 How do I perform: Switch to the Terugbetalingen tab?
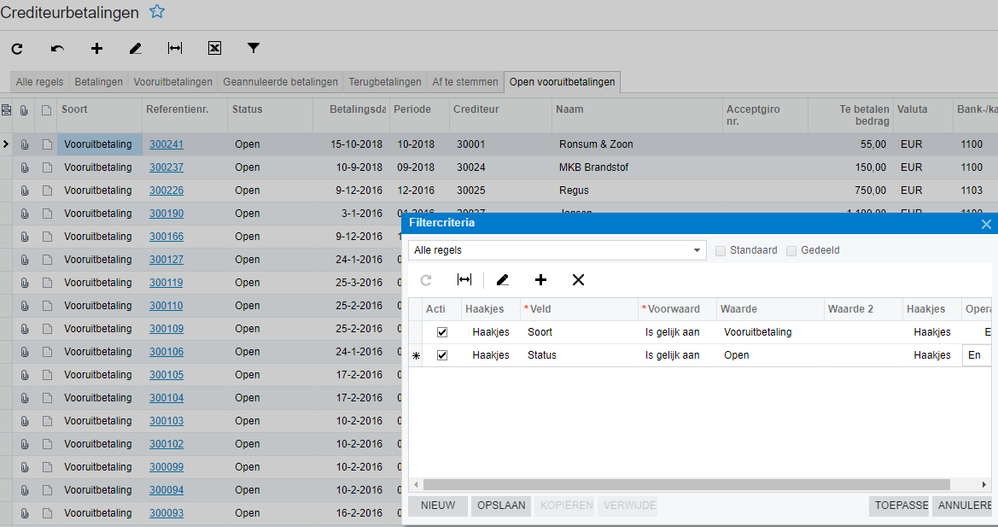click(385, 82)
